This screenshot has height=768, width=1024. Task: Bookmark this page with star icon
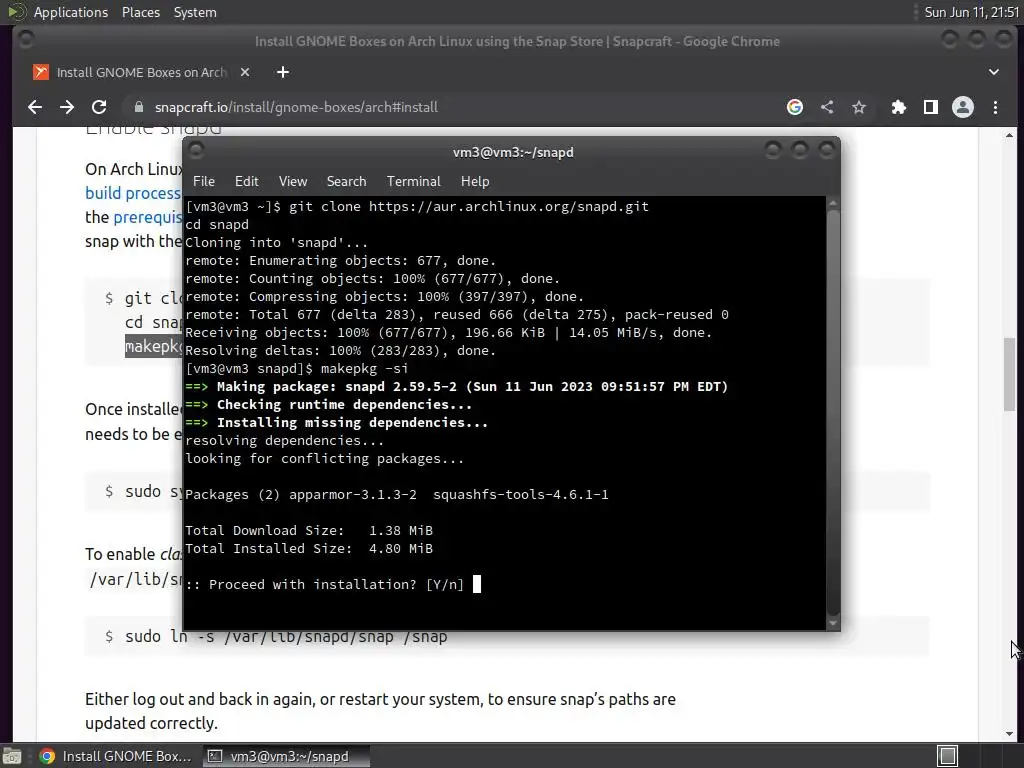click(x=859, y=107)
